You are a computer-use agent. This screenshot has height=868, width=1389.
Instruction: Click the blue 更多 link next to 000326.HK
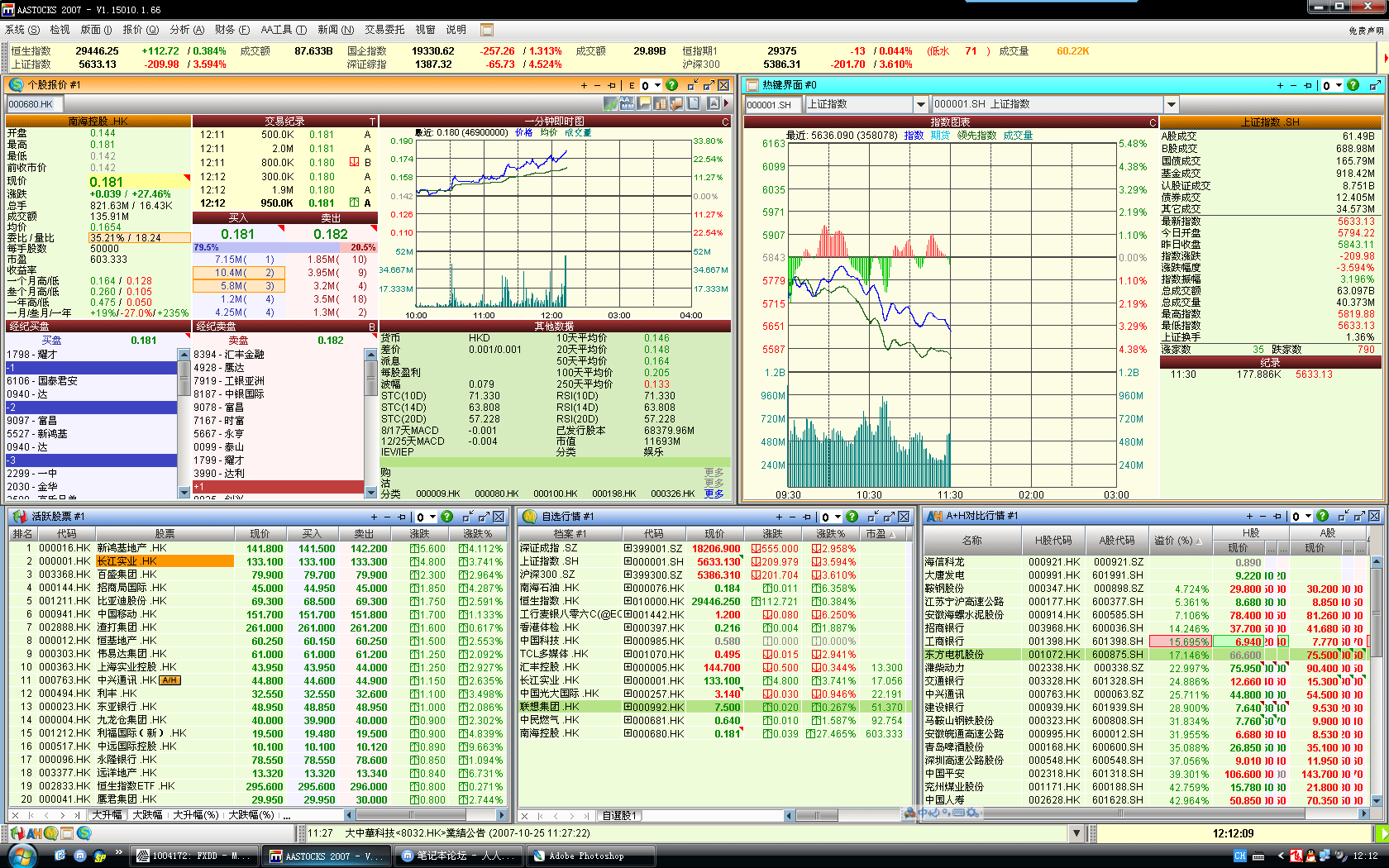point(714,494)
